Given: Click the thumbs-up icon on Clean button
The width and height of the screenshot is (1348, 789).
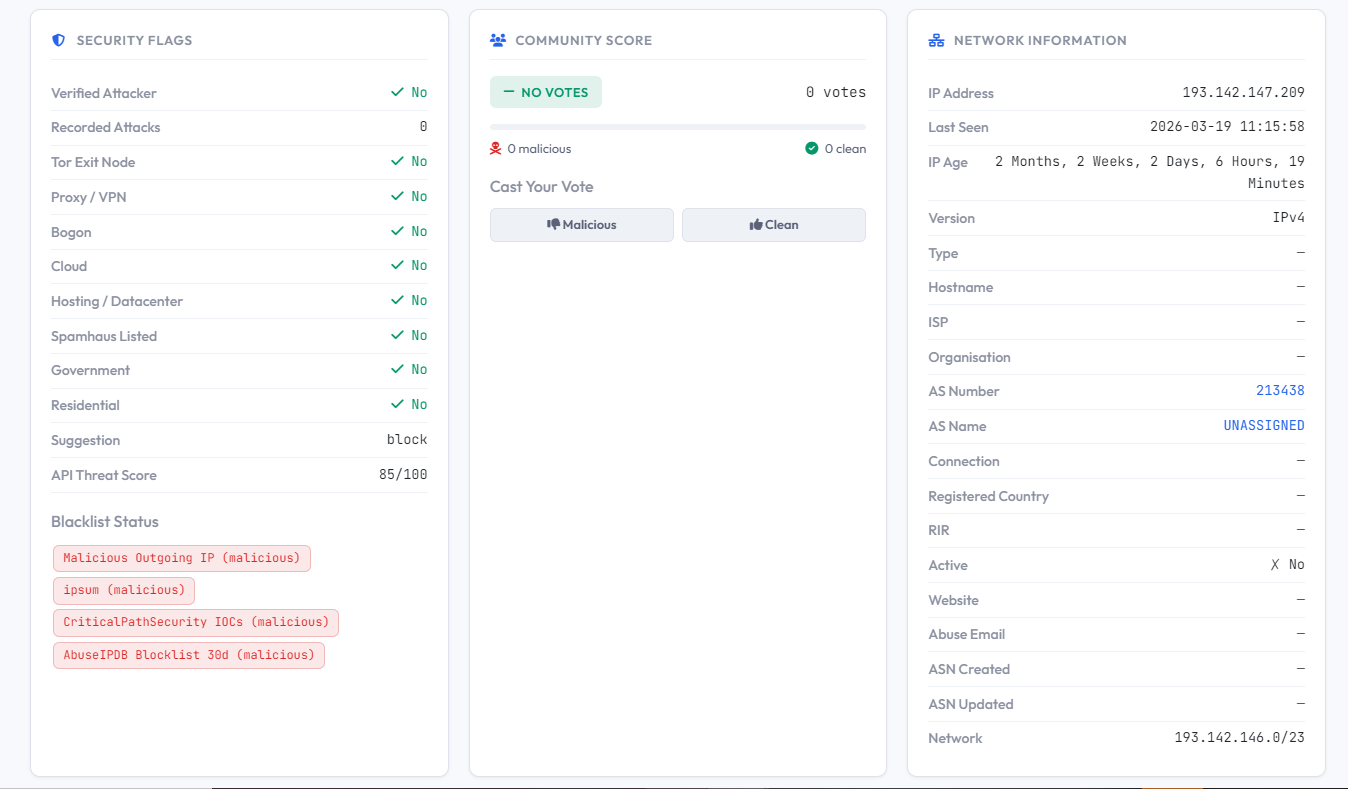Looking at the screenshot, I should pyautogui.click(x=756, y=225).
